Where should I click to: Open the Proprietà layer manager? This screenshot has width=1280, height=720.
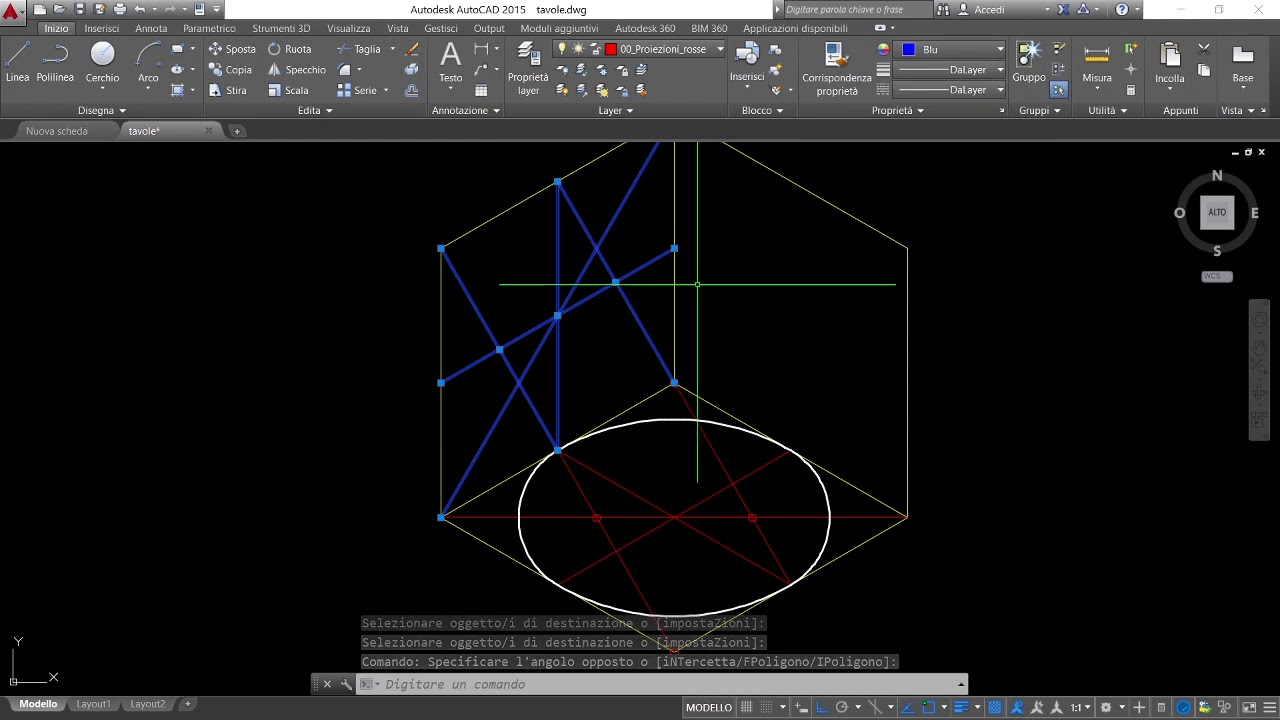coord(528,69)
